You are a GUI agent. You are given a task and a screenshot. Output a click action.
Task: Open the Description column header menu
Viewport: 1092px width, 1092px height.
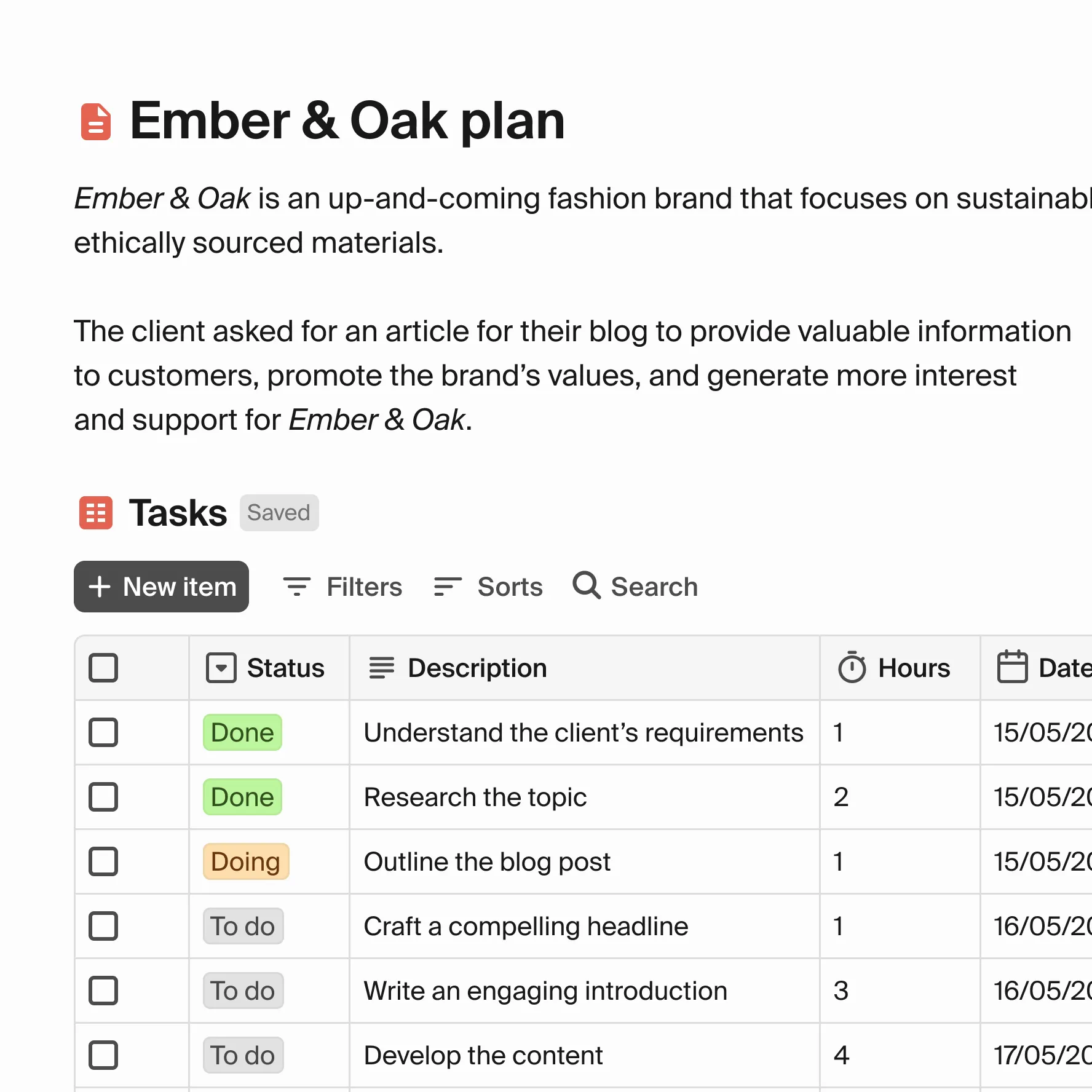pyautogui.click(x=477, y=668)
